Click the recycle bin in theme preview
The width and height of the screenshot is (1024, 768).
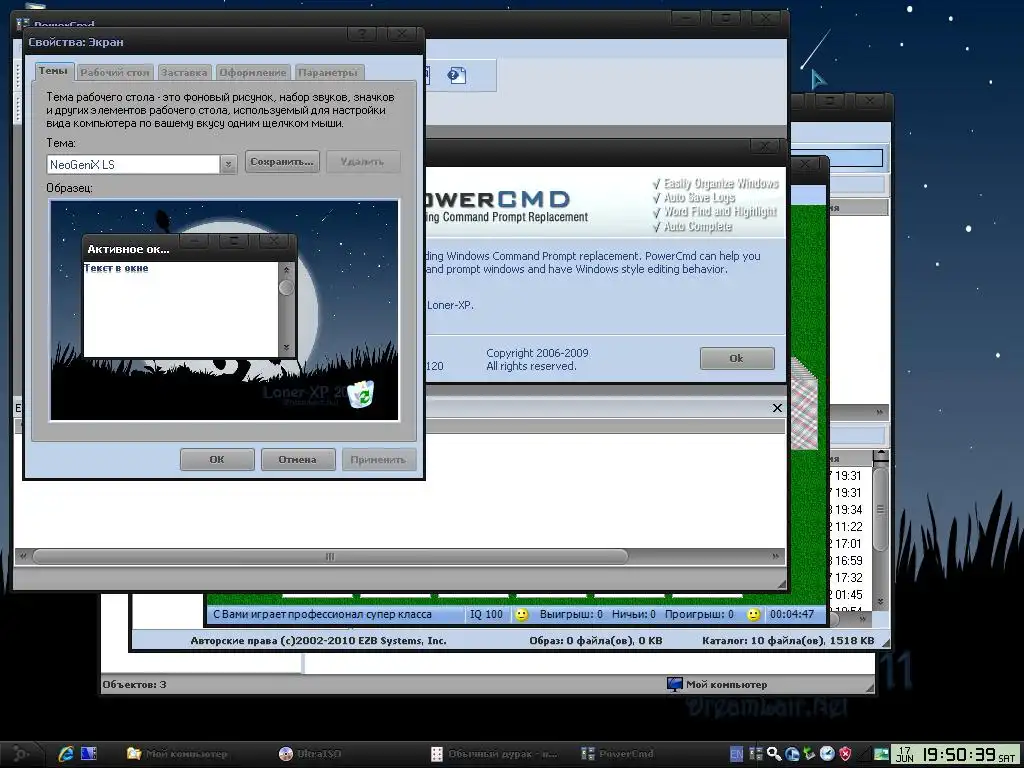pyautogui.click(x=360, y=394)
